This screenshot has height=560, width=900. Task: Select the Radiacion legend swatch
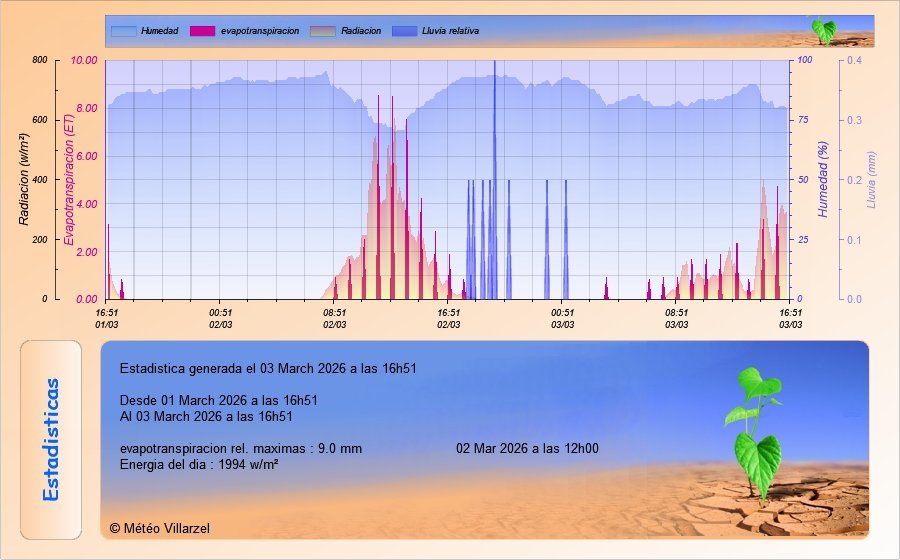pyautogui.click(x=323, y=31)
